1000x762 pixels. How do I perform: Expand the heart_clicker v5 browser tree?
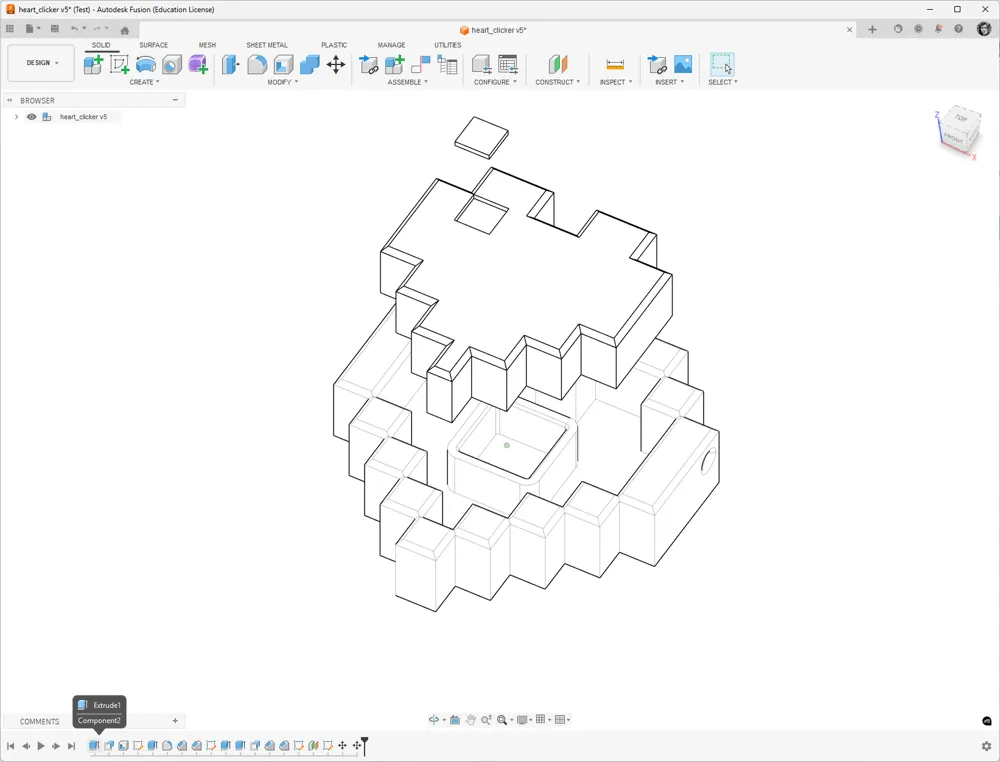16,117
